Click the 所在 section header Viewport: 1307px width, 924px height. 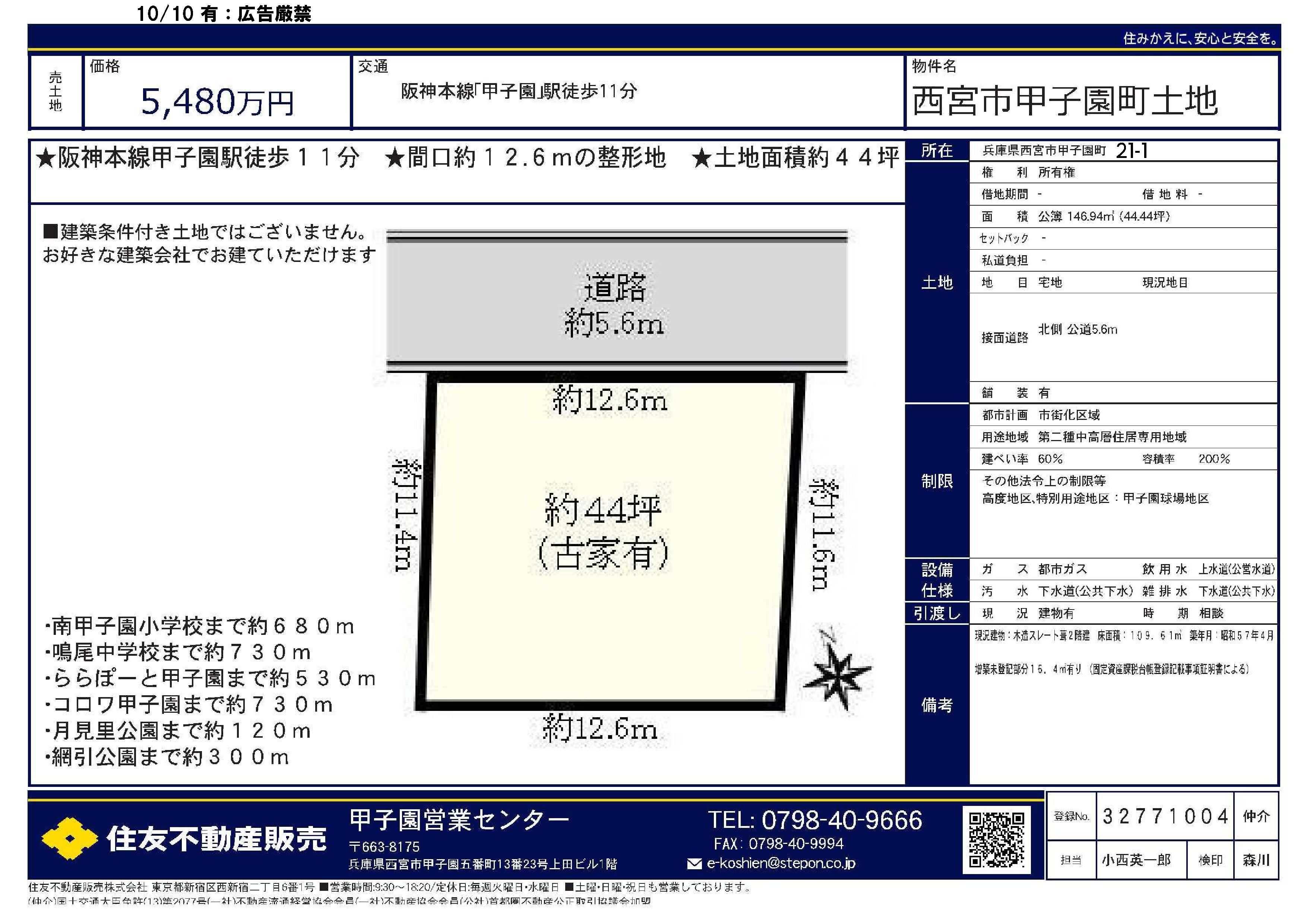pyautogui.click(x=936, y=151)
